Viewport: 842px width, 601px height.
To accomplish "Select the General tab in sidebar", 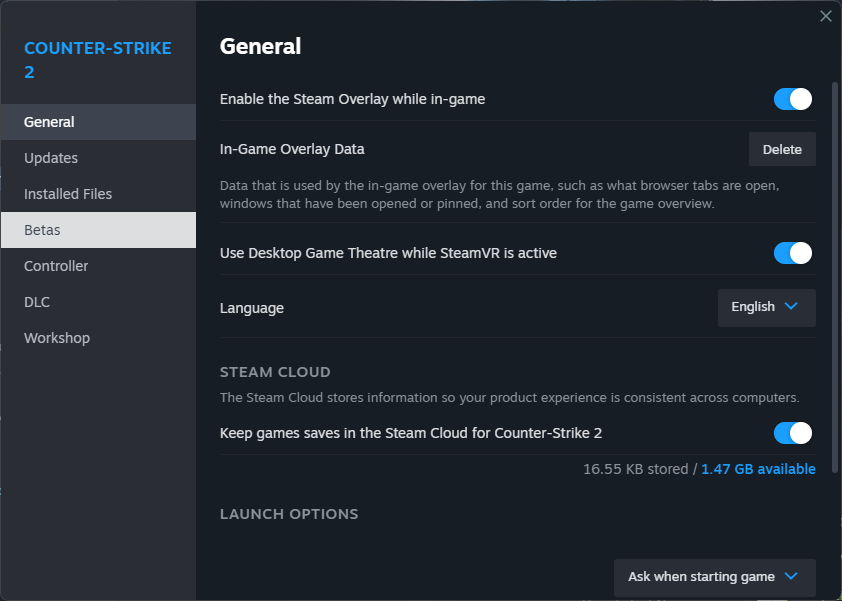I will click(x=50, y=122).
